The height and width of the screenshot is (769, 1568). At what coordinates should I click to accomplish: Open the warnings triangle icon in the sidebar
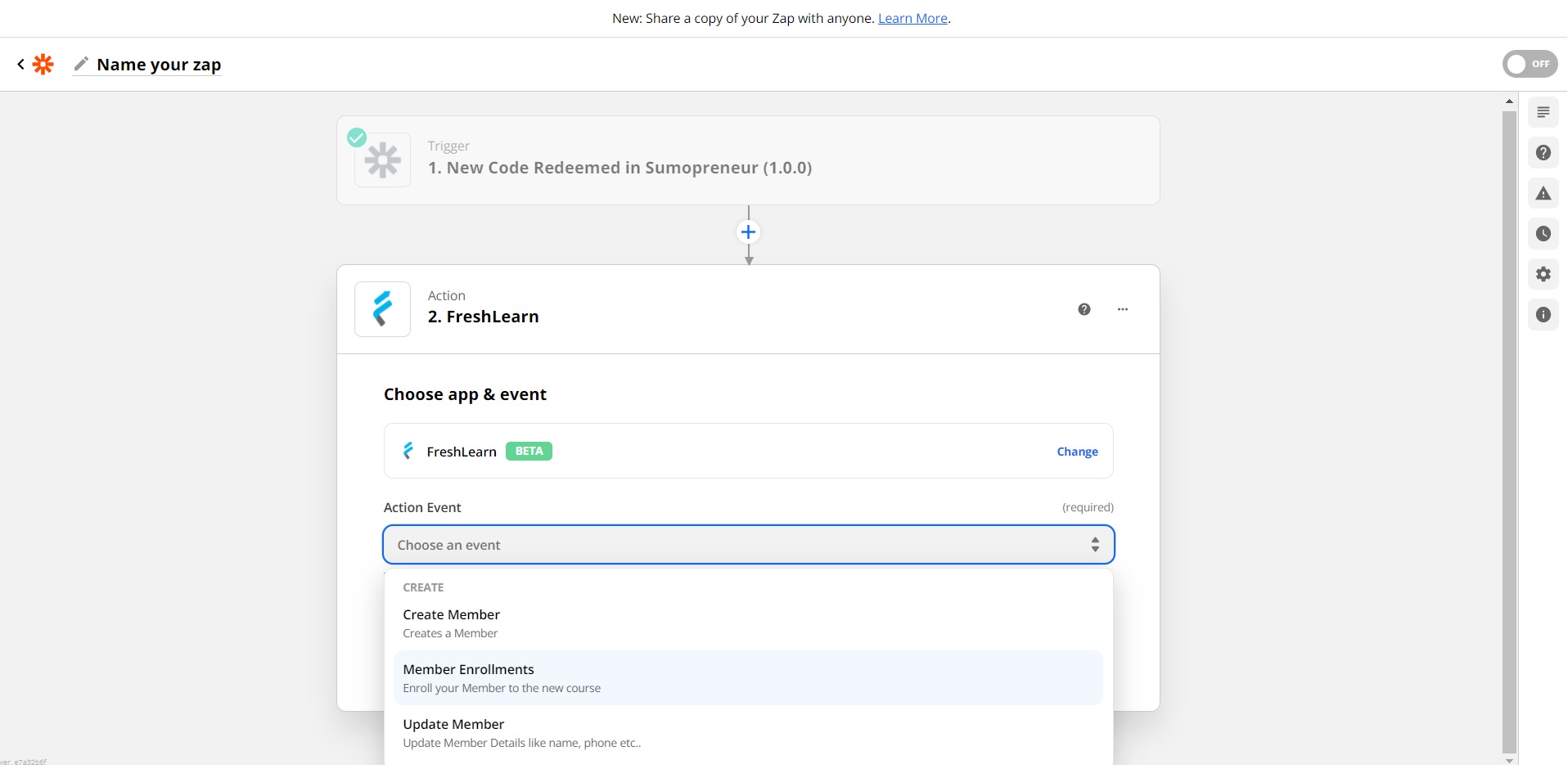click(x=1543, y=193)
